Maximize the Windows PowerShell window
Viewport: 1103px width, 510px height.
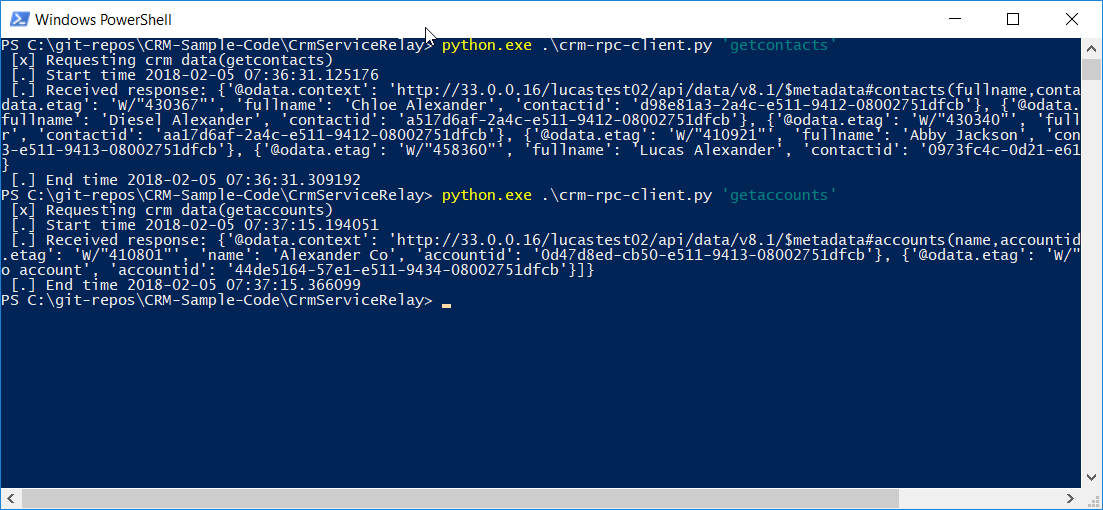pos(1012,19)
